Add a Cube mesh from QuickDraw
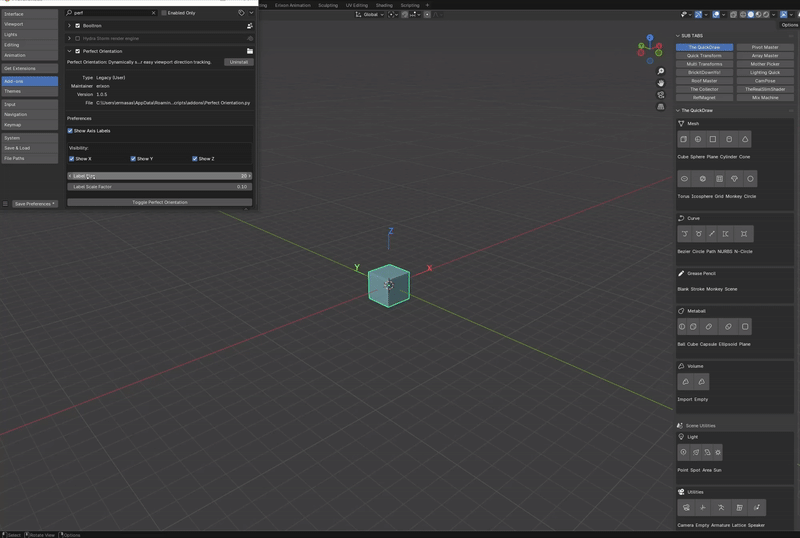This screenshot has width=800, height=538. 684,139
